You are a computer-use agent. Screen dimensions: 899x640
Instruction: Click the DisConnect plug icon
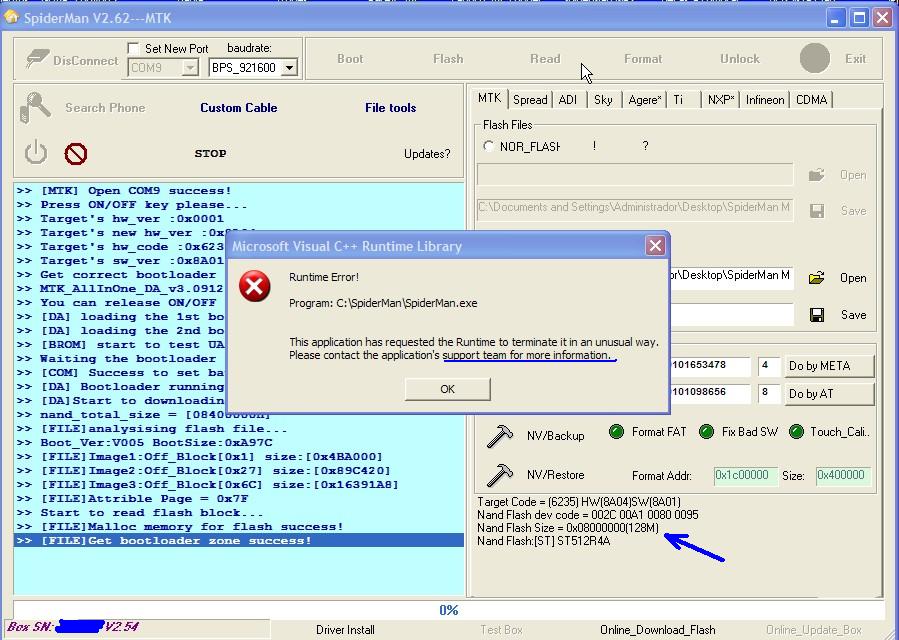(36, 60)
